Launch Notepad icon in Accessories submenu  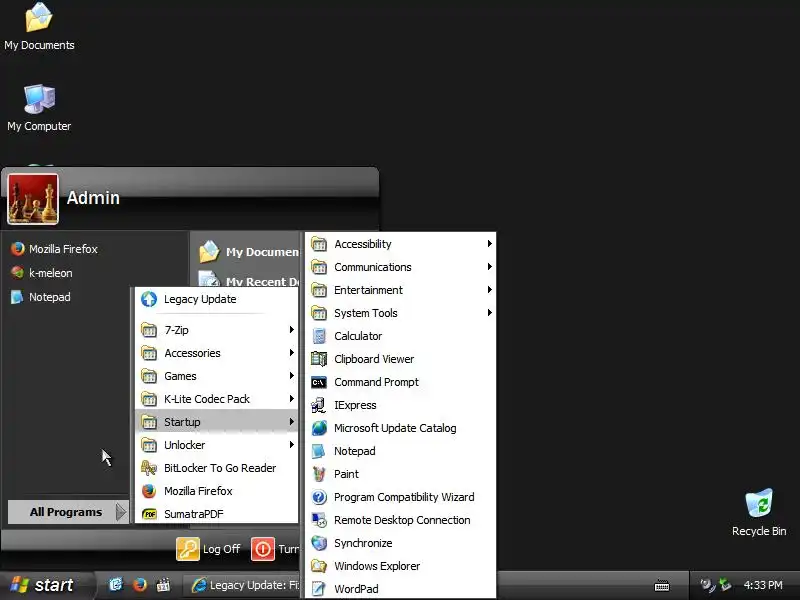[319, 451]
